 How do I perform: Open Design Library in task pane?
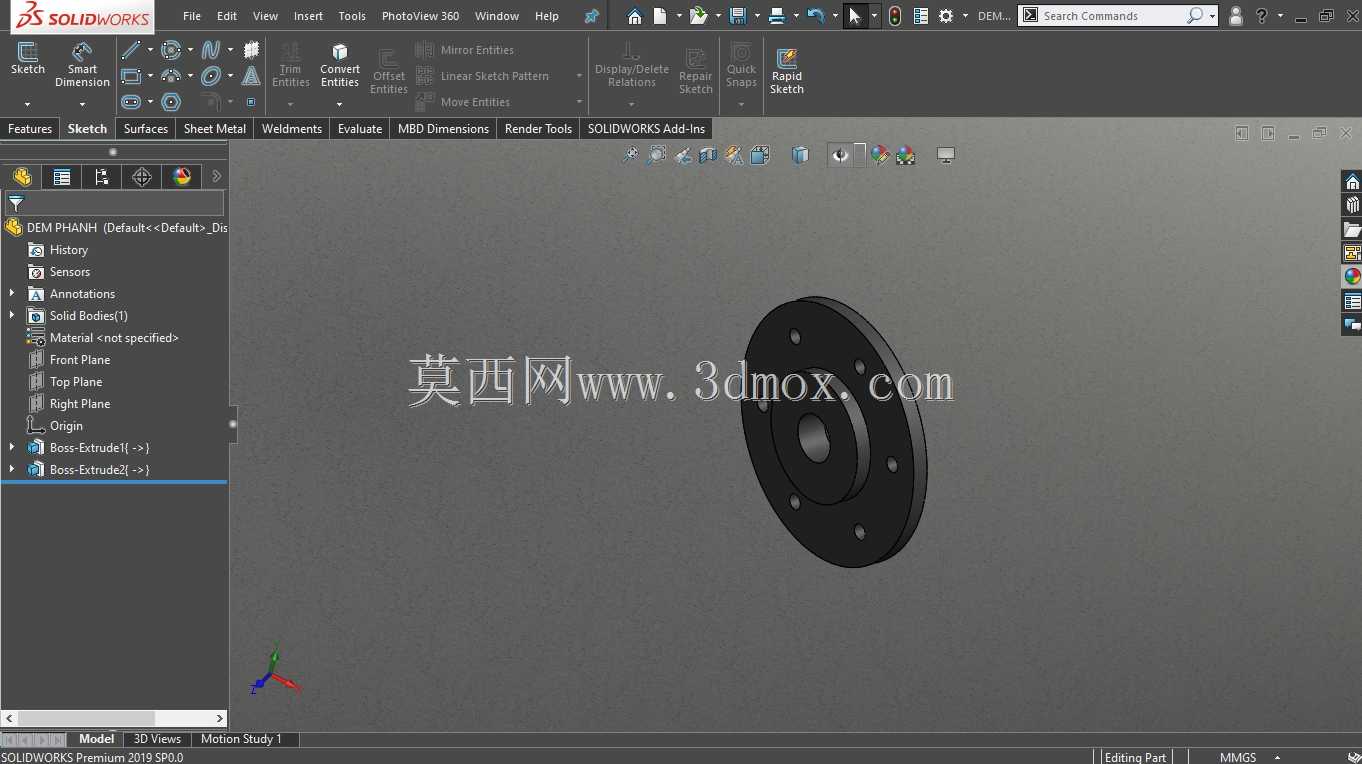tap(1352, 205)
